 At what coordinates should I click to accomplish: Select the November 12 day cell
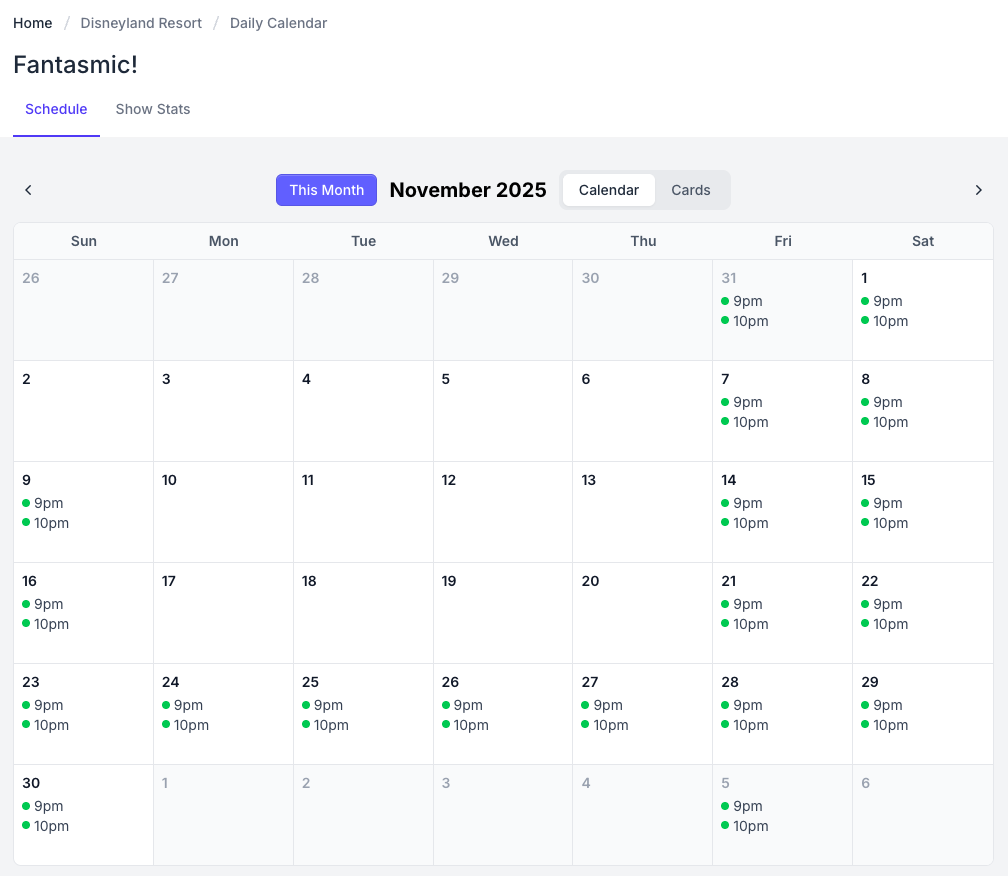(503, 512)
